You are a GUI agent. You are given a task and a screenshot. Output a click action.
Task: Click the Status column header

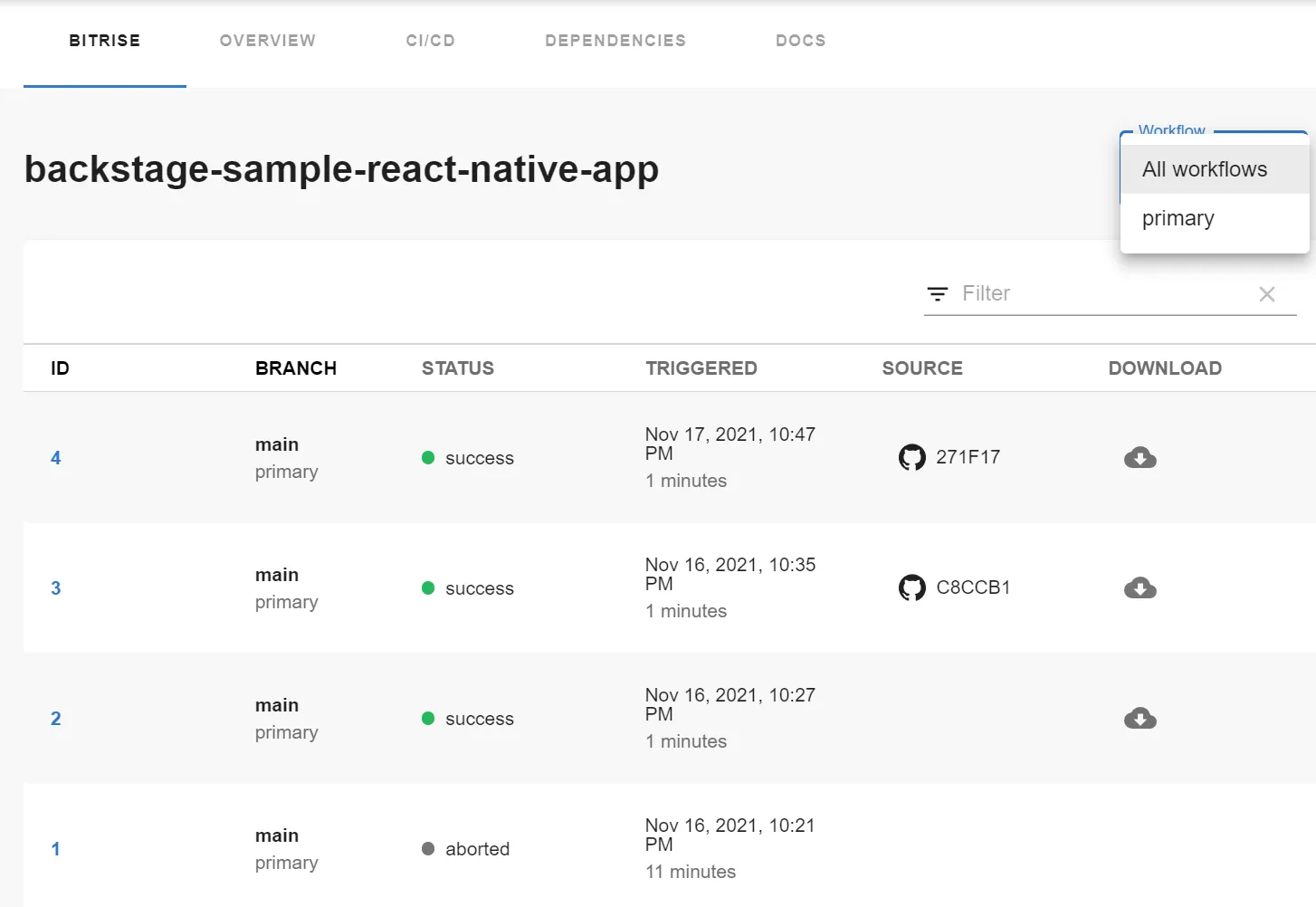(x=458, y=368)
